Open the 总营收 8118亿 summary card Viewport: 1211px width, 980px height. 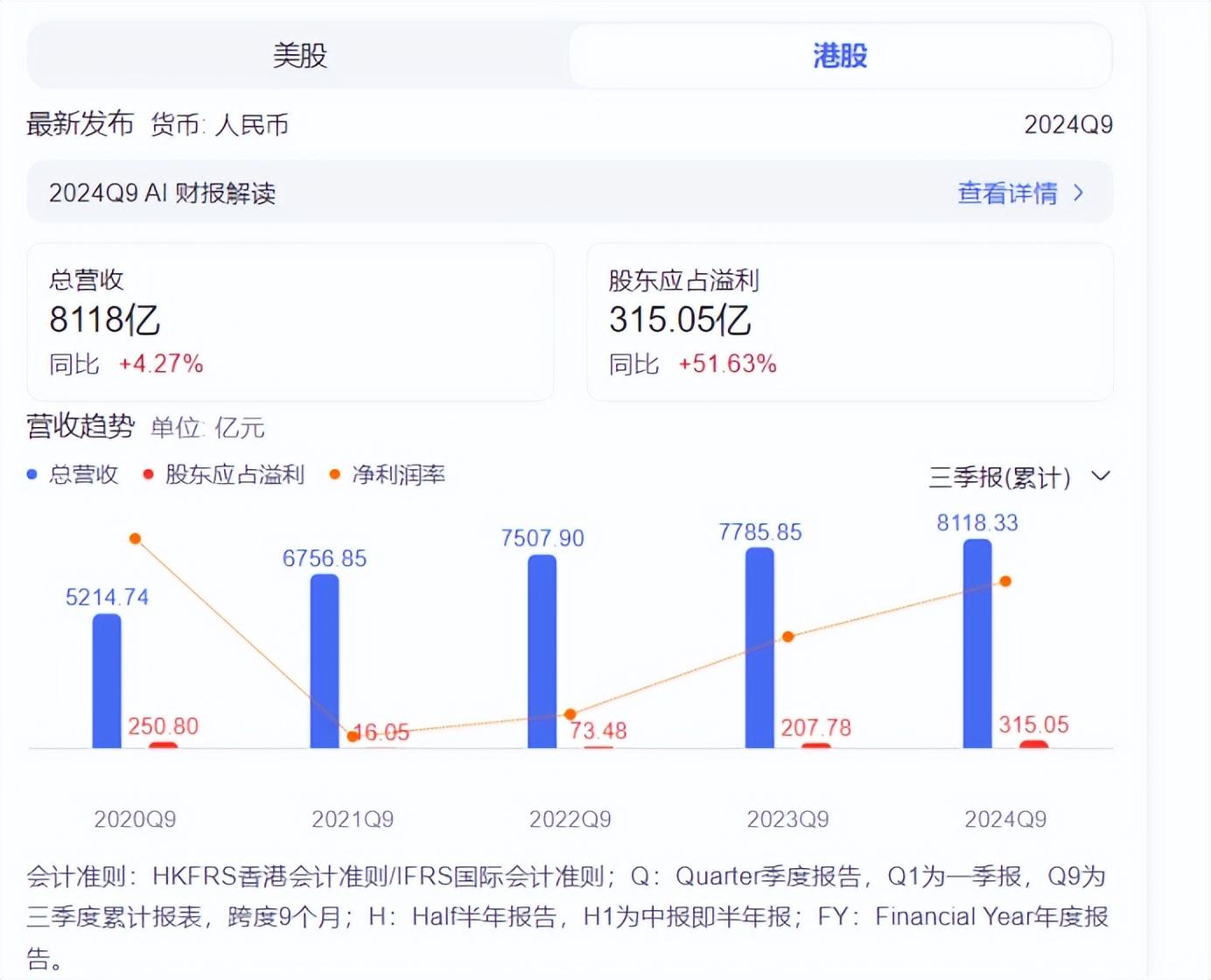click(x=290, y=322)
